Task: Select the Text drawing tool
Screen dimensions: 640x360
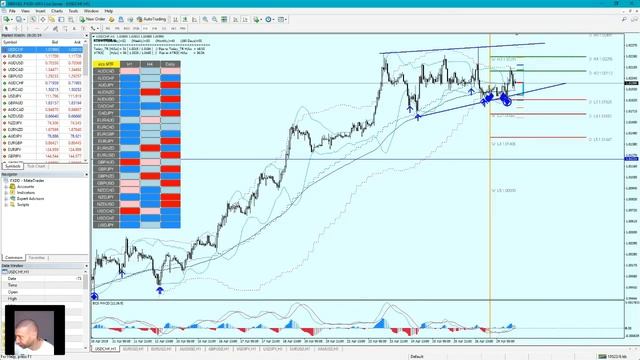Action: [74, 29]
